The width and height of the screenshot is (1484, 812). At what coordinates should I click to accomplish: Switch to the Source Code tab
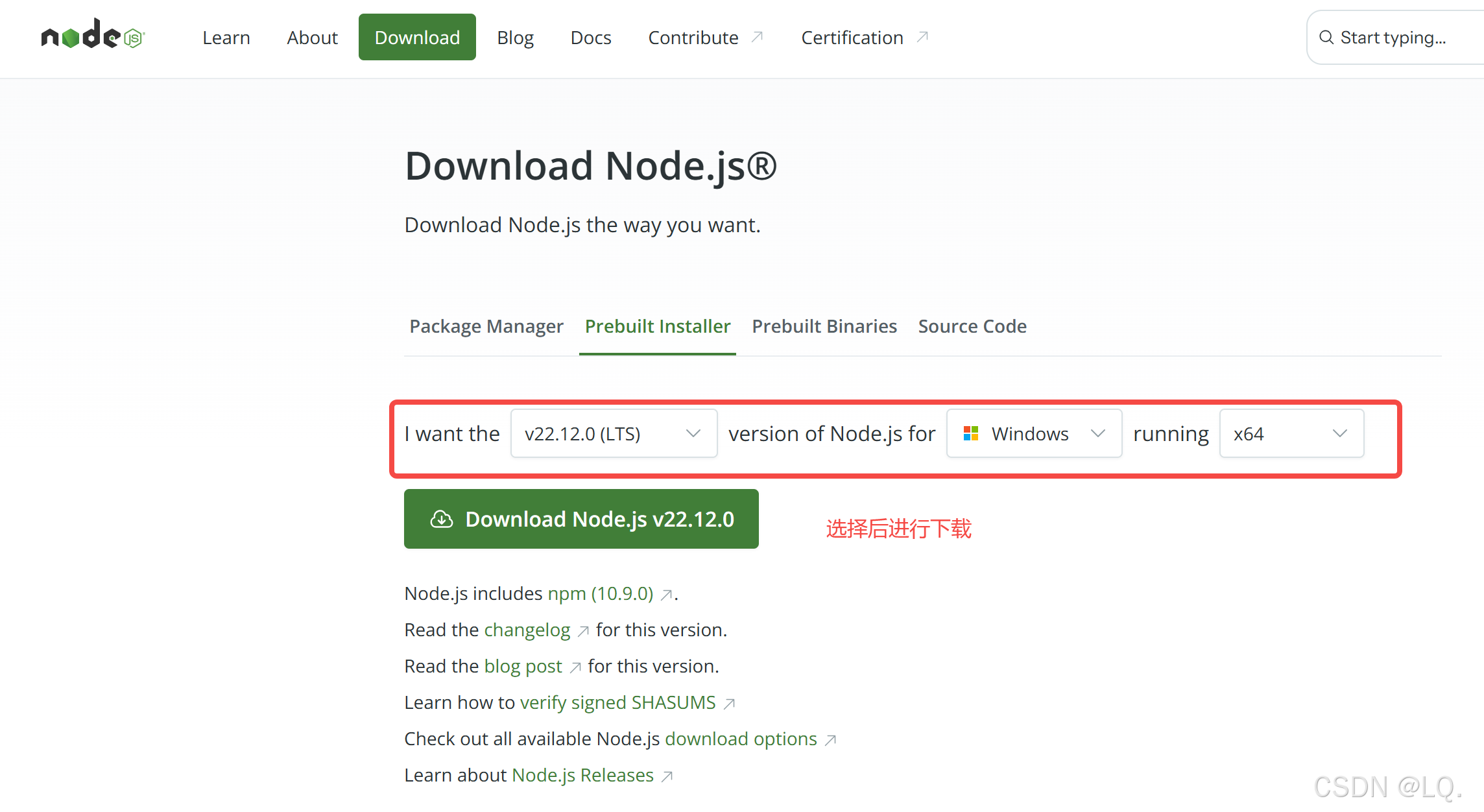click(972, 326)
